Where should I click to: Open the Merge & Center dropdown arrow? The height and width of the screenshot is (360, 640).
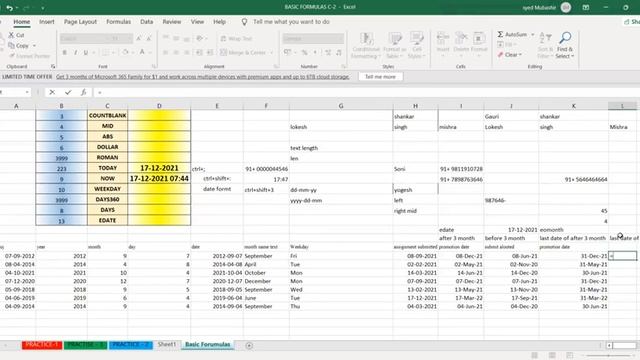[x=271, y=52]
